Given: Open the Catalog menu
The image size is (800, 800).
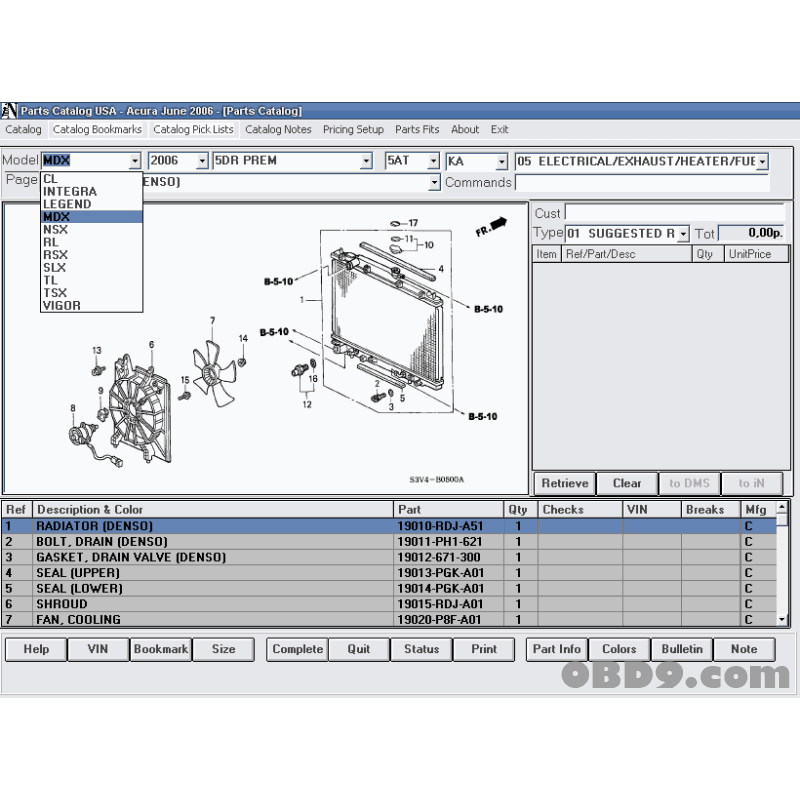Looking at the screenshot, I should coord(23,130).
